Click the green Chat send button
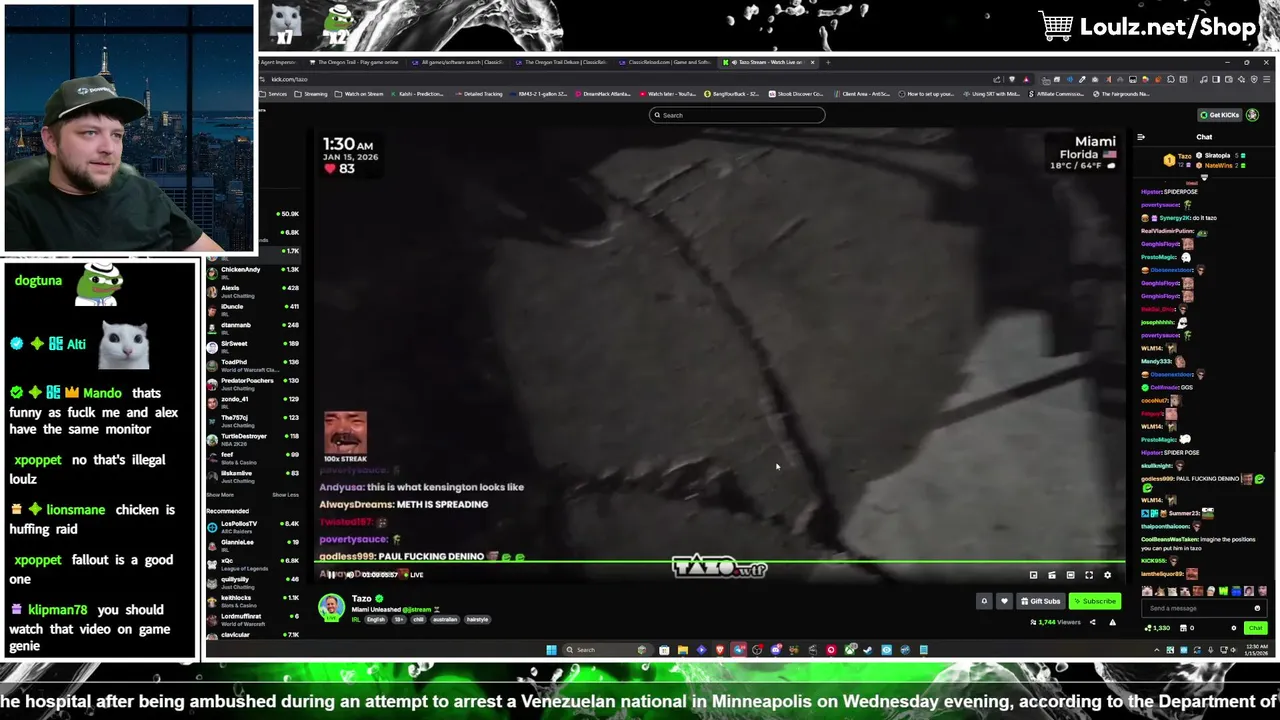 click(1255, 628)
